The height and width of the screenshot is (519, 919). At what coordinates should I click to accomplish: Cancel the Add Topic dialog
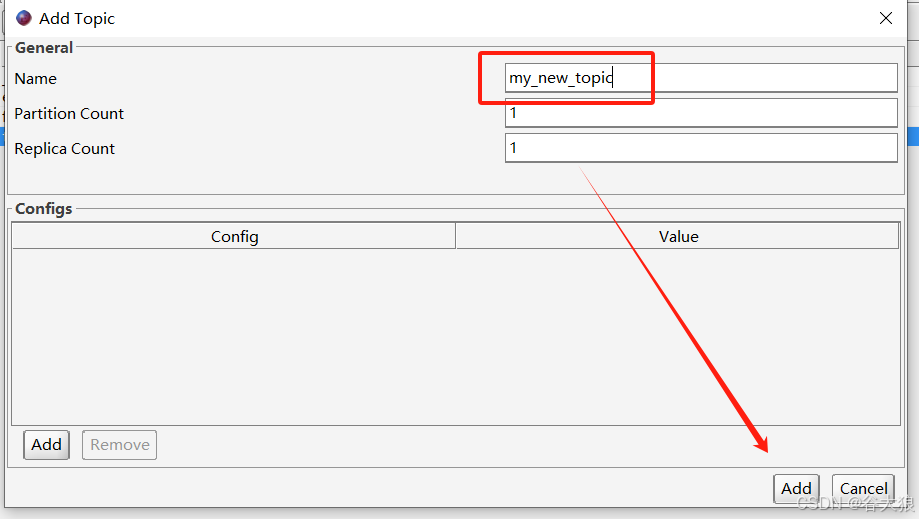point(863,489)
